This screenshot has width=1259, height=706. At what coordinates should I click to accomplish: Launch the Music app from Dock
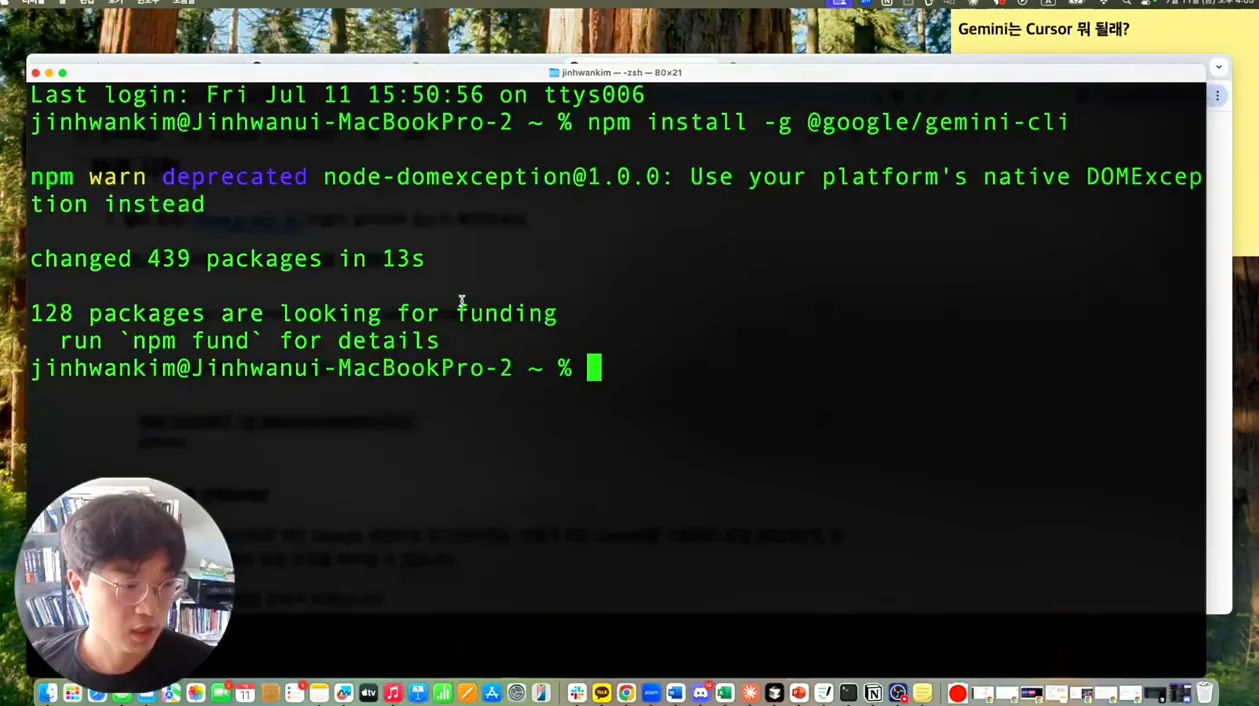click(x=393, y=693)
